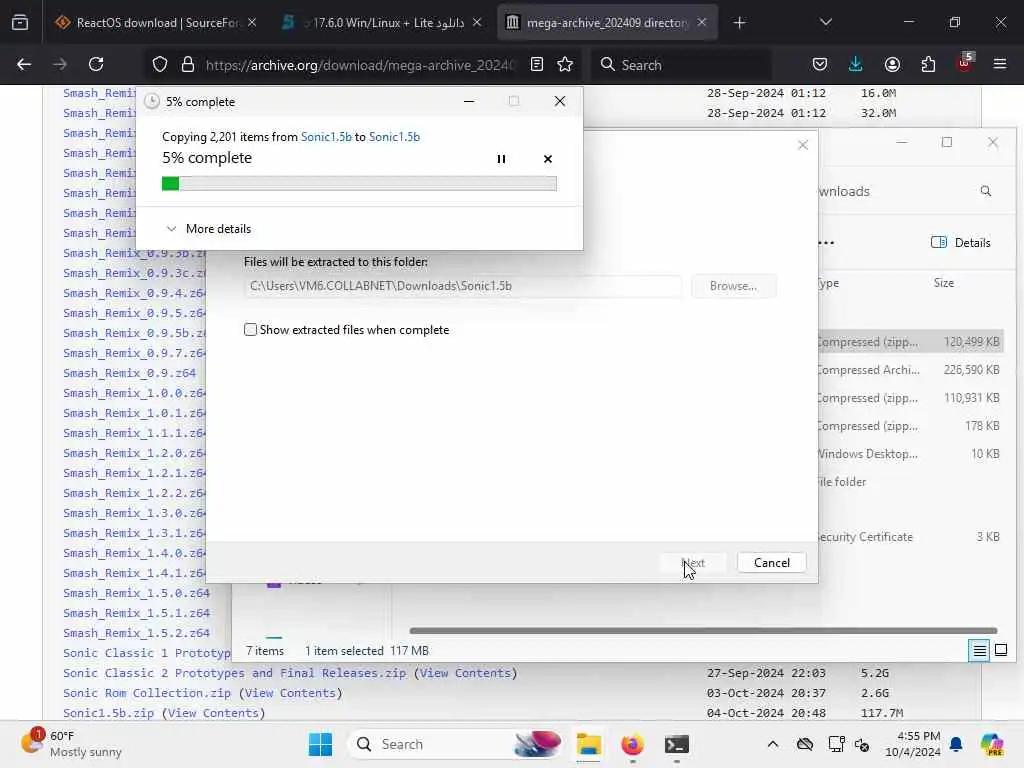The height and width of the screenshot is (768, 1024).
Task: Close the extraction wizard with X
Action: [x=803, y=145]
